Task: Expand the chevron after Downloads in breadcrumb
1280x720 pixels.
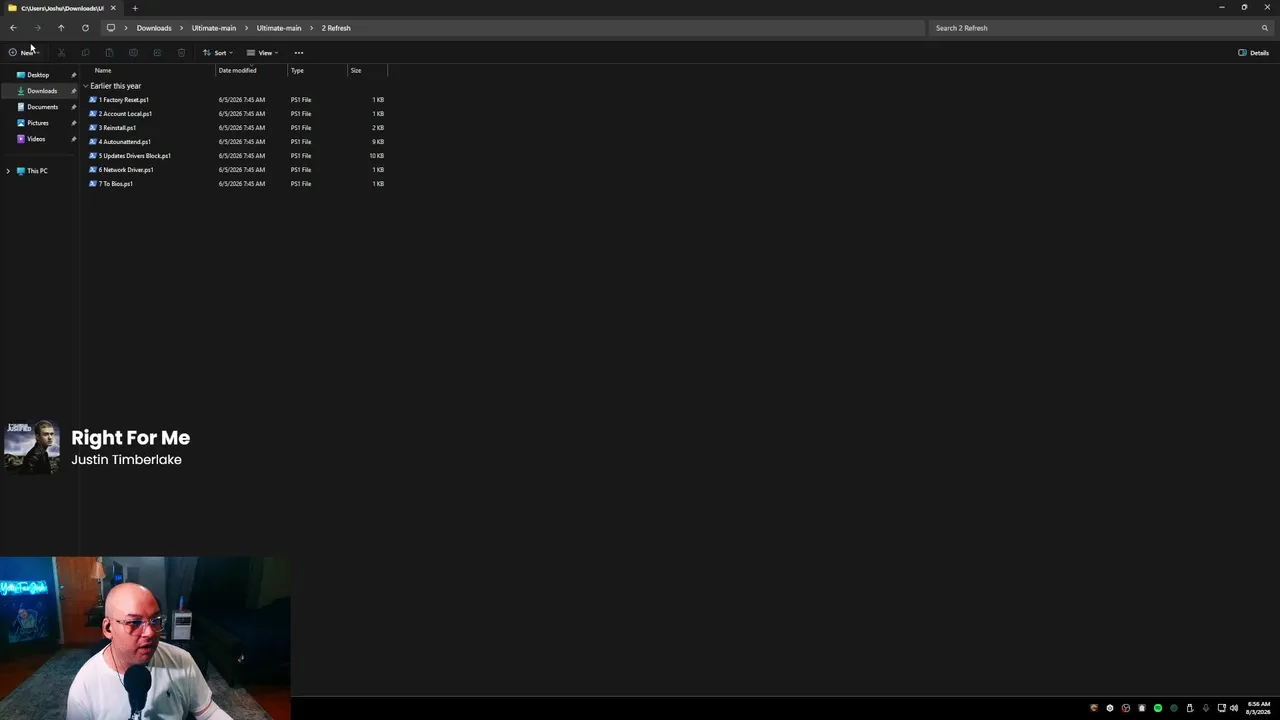Action: [182, 28]
